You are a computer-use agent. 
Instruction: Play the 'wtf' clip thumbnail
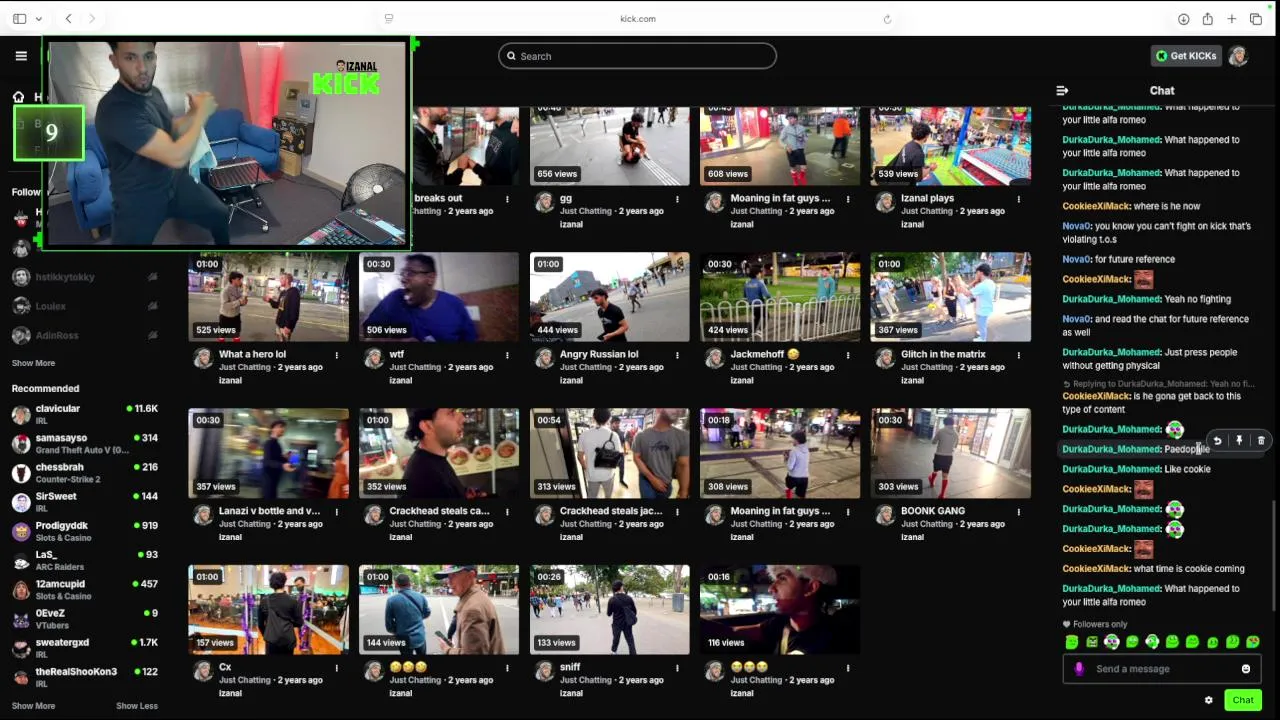coord(439,297)
